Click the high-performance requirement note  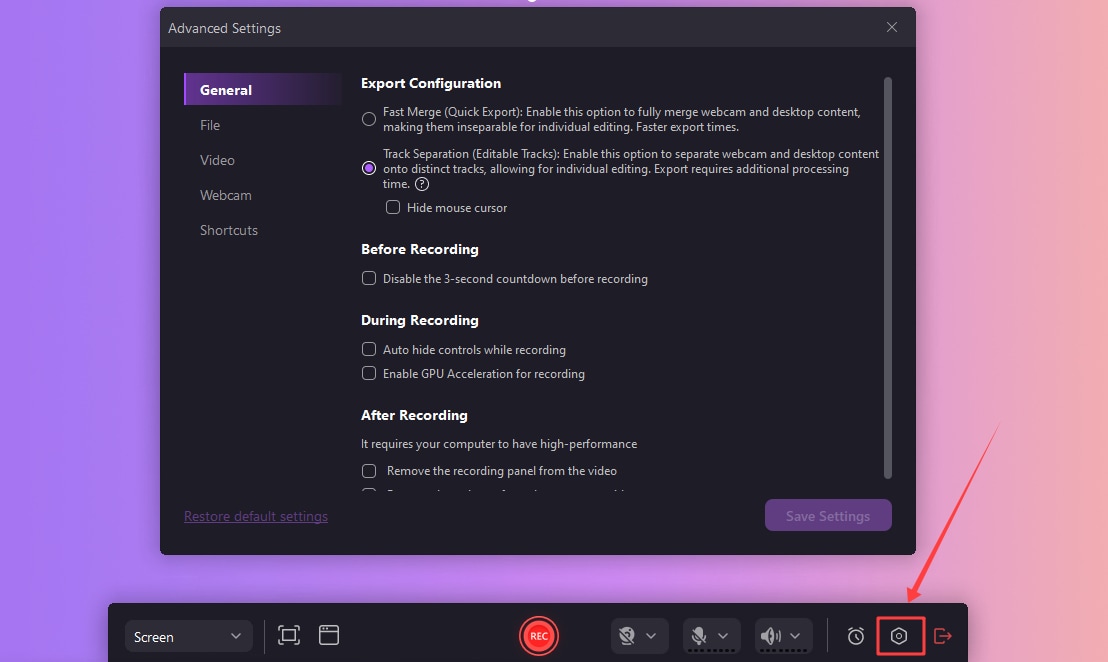[x=499, y=444]
